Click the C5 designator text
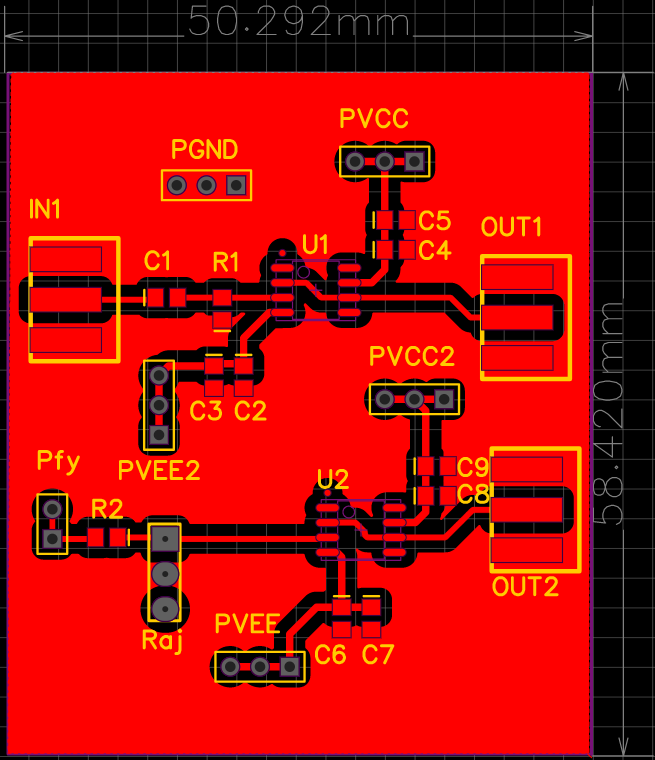Image resolution: width=655 pixels, height=760 pixels. tap(435, 221)
